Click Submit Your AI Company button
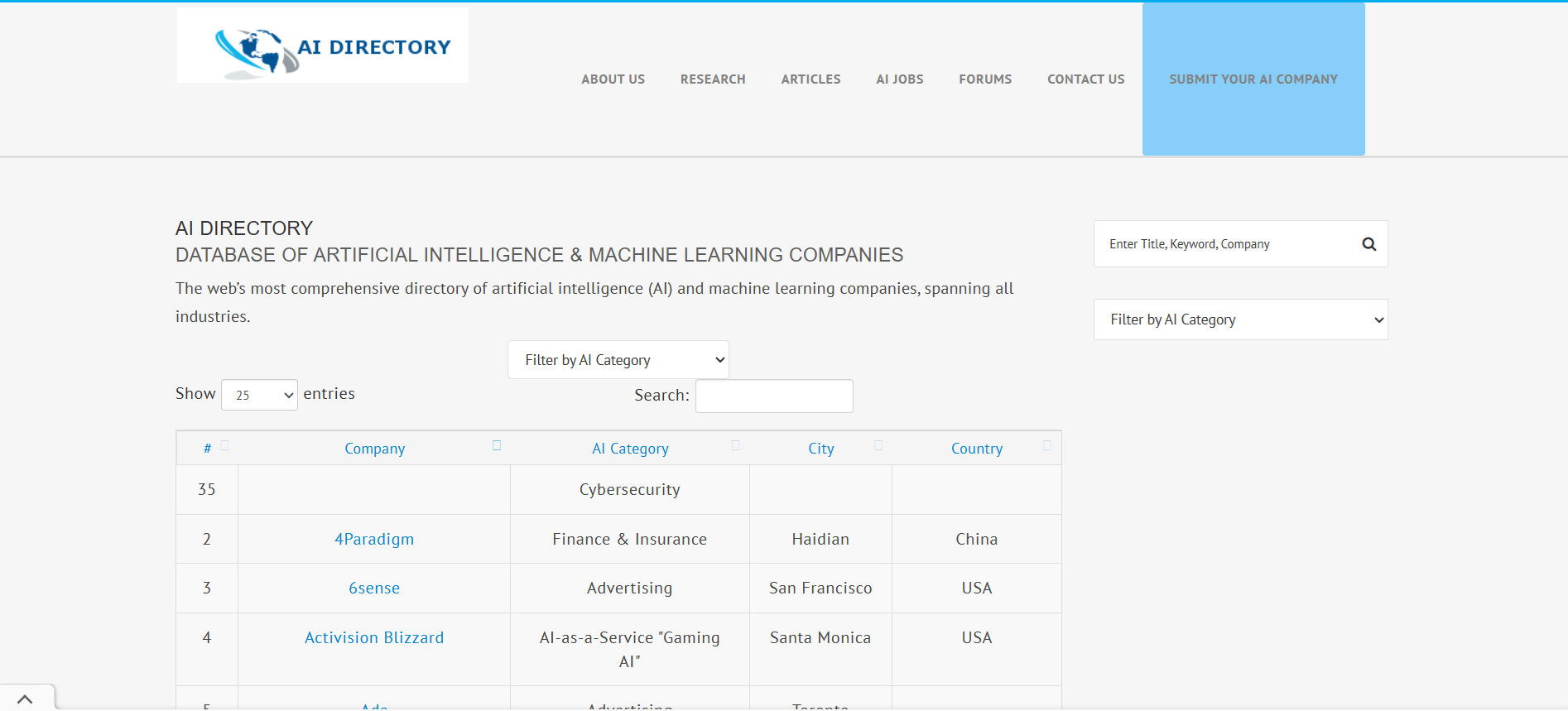The height and width of the screenshot is (711, 1568). (1253, 79)
